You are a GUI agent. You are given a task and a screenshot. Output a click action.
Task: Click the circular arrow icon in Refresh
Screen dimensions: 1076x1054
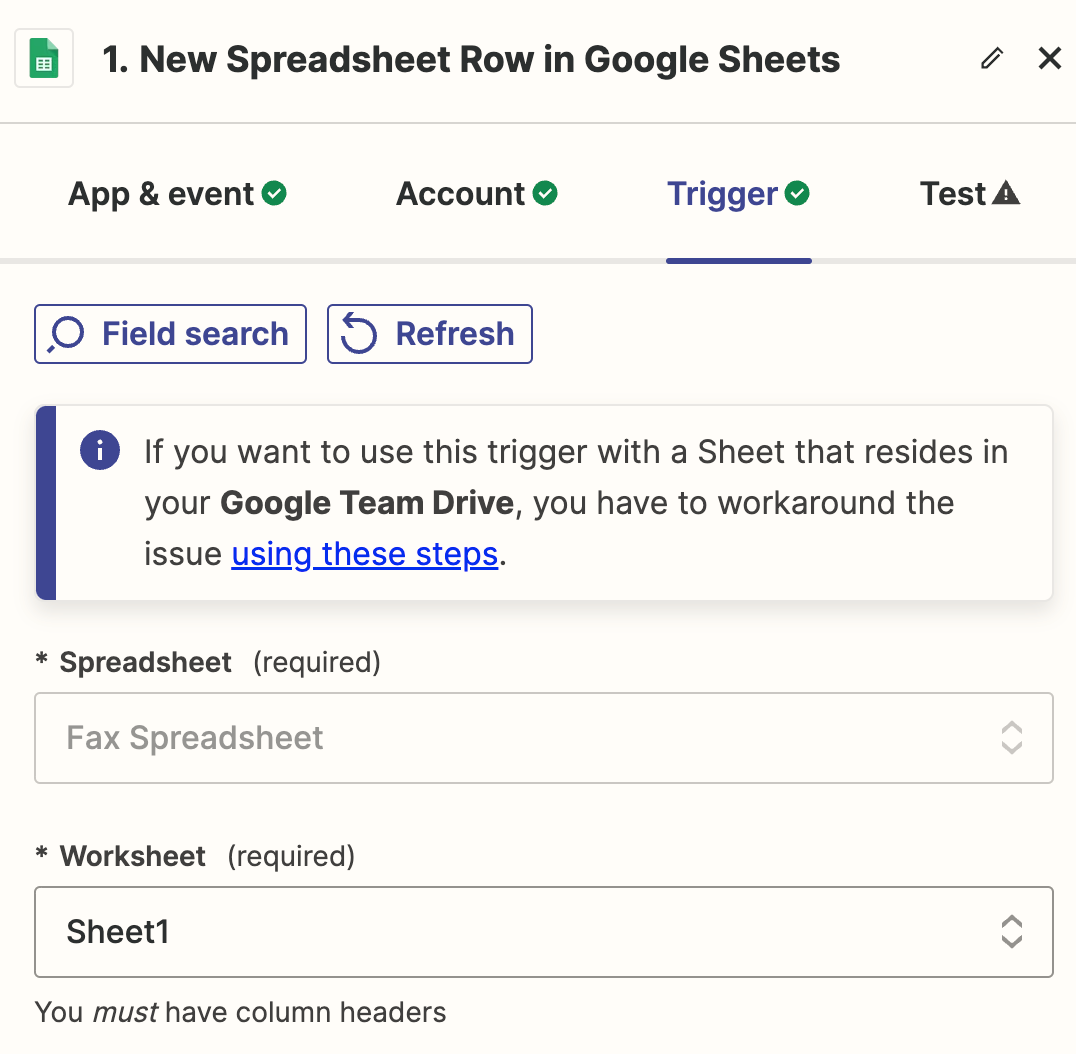pyautogui.click(x=359, y=333)
